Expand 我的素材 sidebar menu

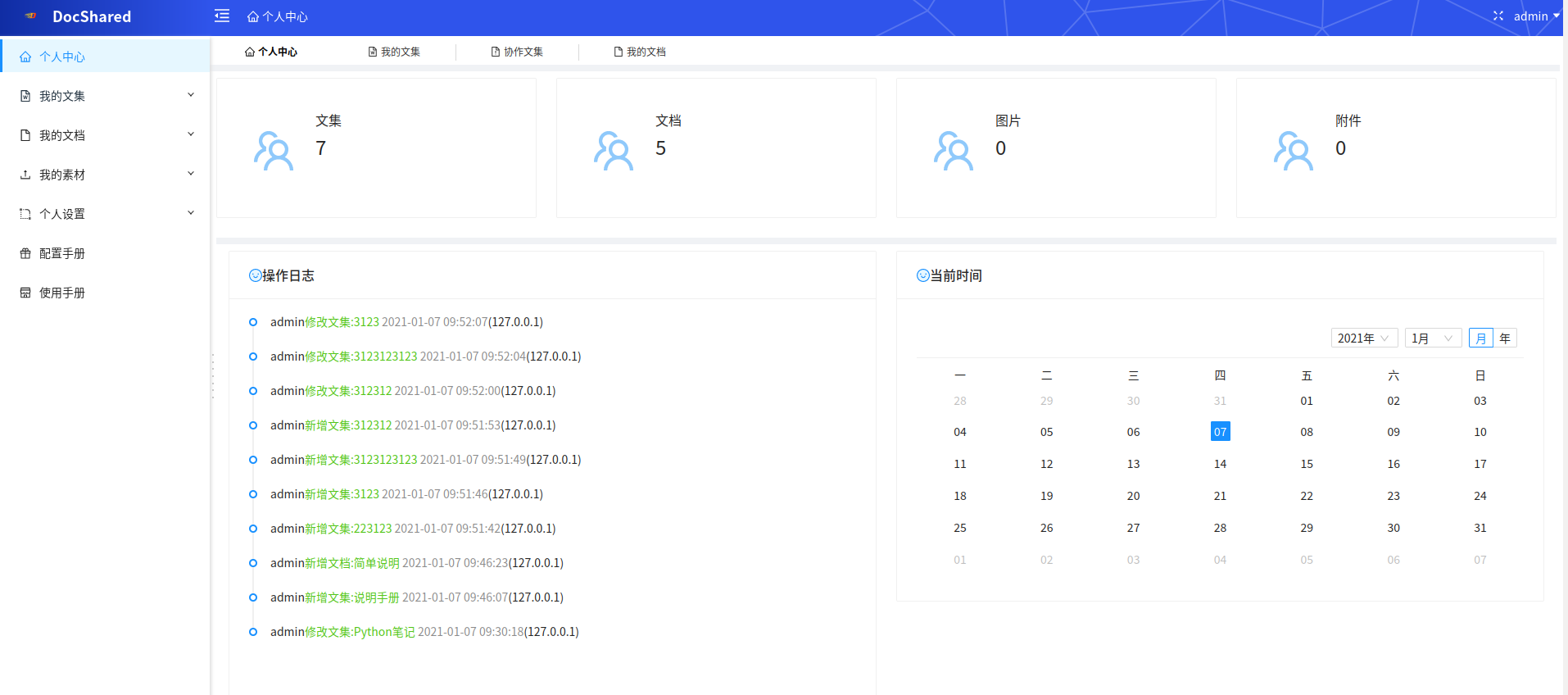[x=105, y=175]
